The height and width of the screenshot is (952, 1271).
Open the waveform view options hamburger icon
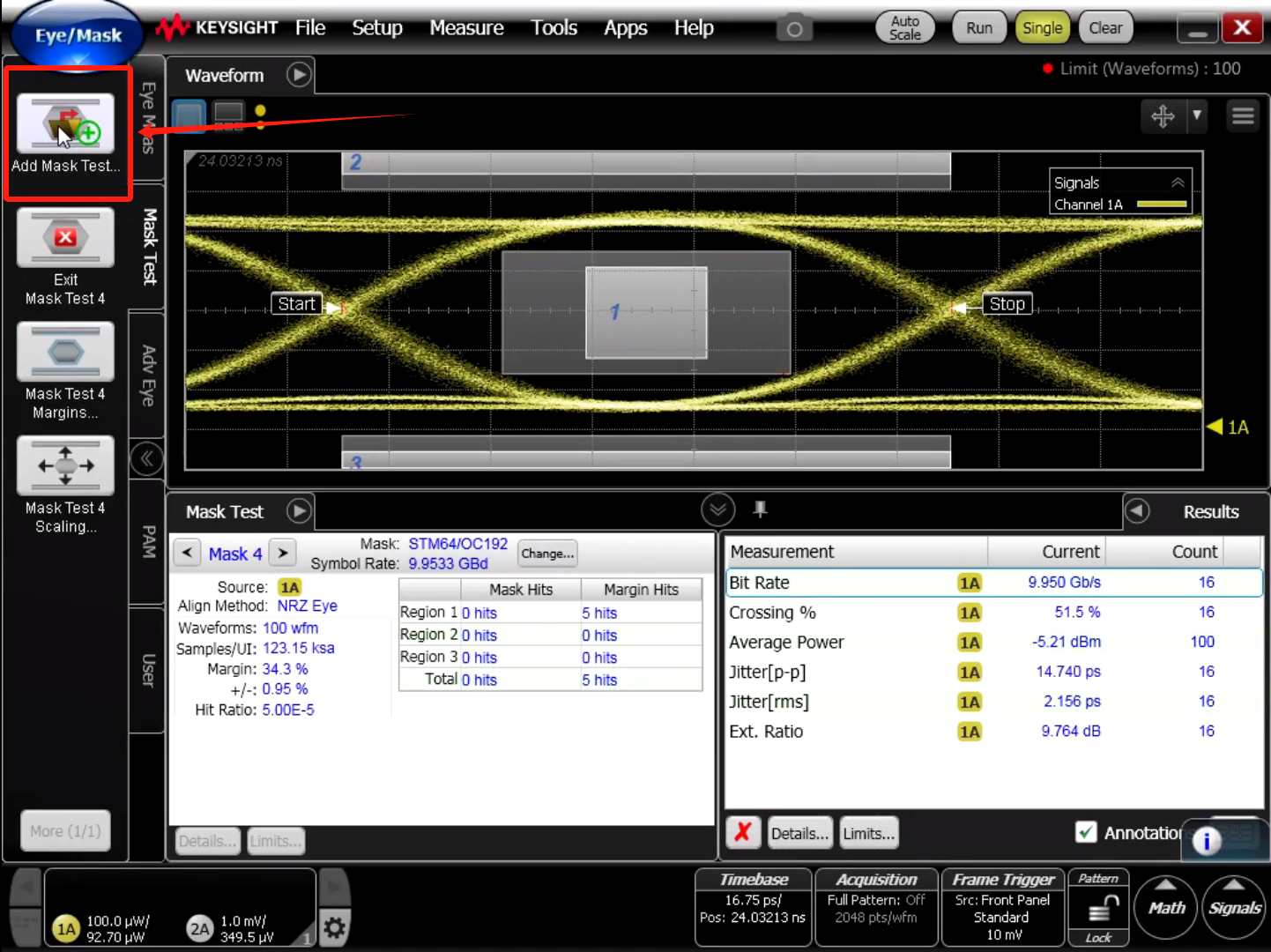(x=1243, y=115)
